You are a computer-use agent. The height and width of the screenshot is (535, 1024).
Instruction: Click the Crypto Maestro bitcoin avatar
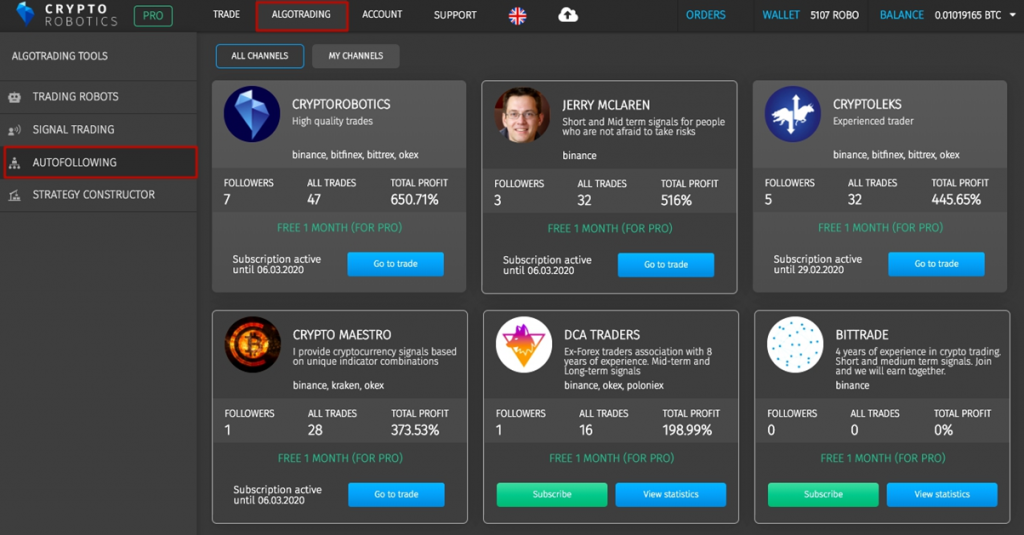click(x=252, y=345)
